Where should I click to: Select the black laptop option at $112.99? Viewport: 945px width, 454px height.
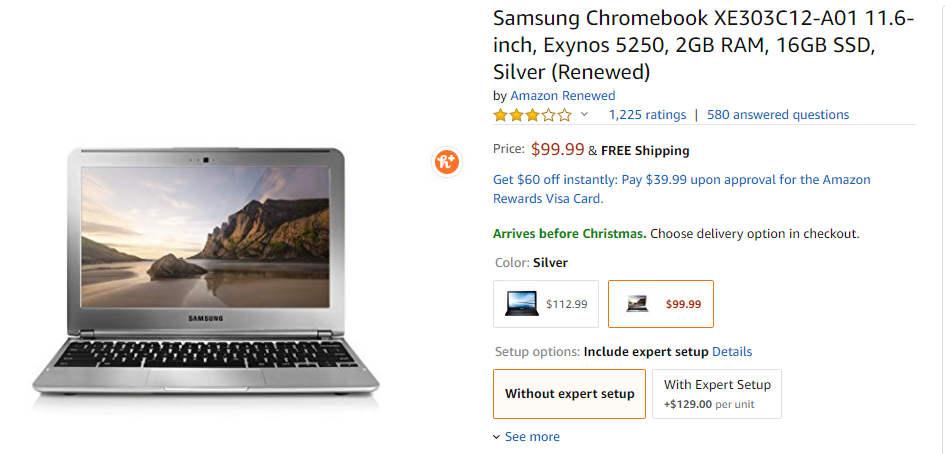pyautogui.click(x=546, y=304)
